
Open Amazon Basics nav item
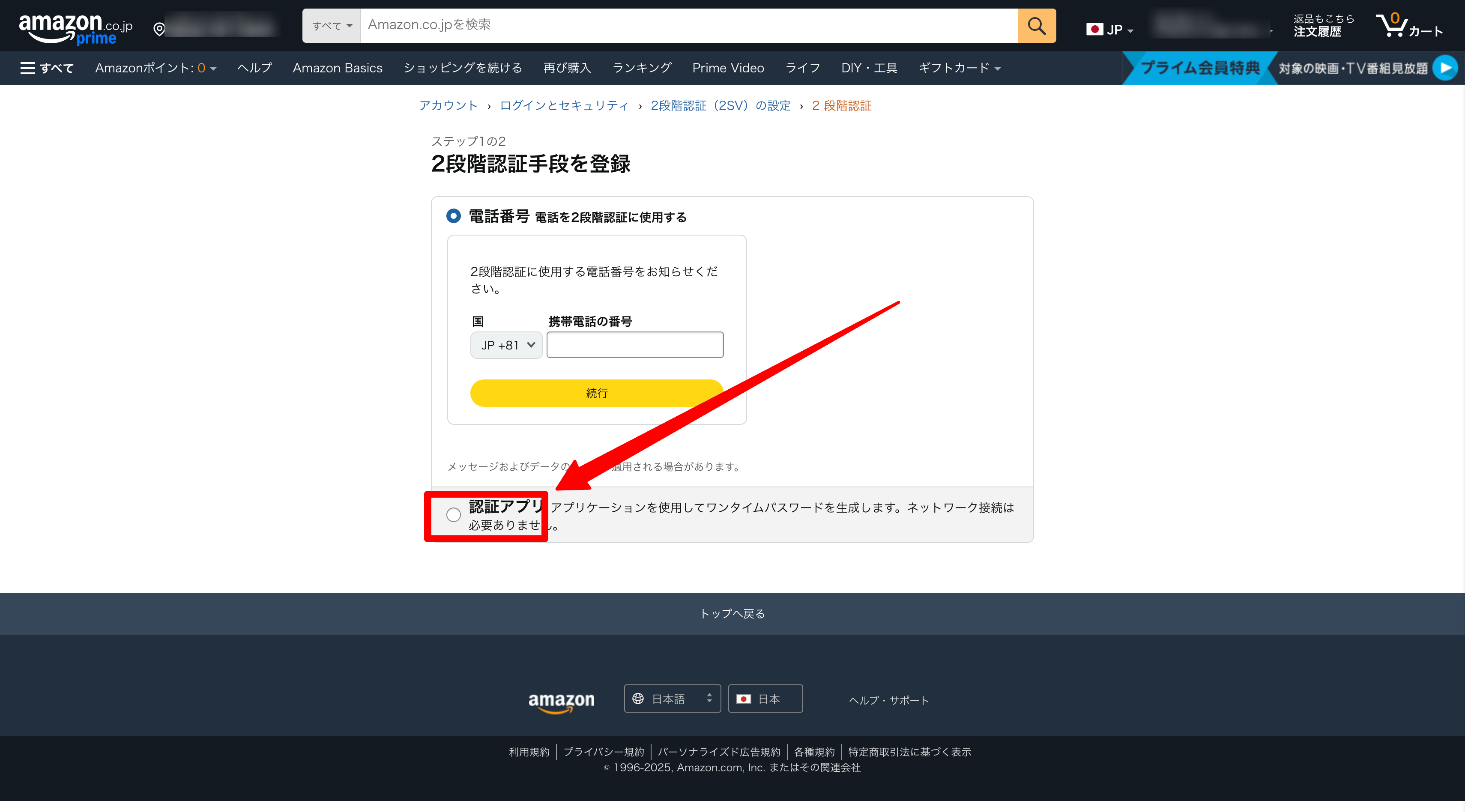(337, 68)
